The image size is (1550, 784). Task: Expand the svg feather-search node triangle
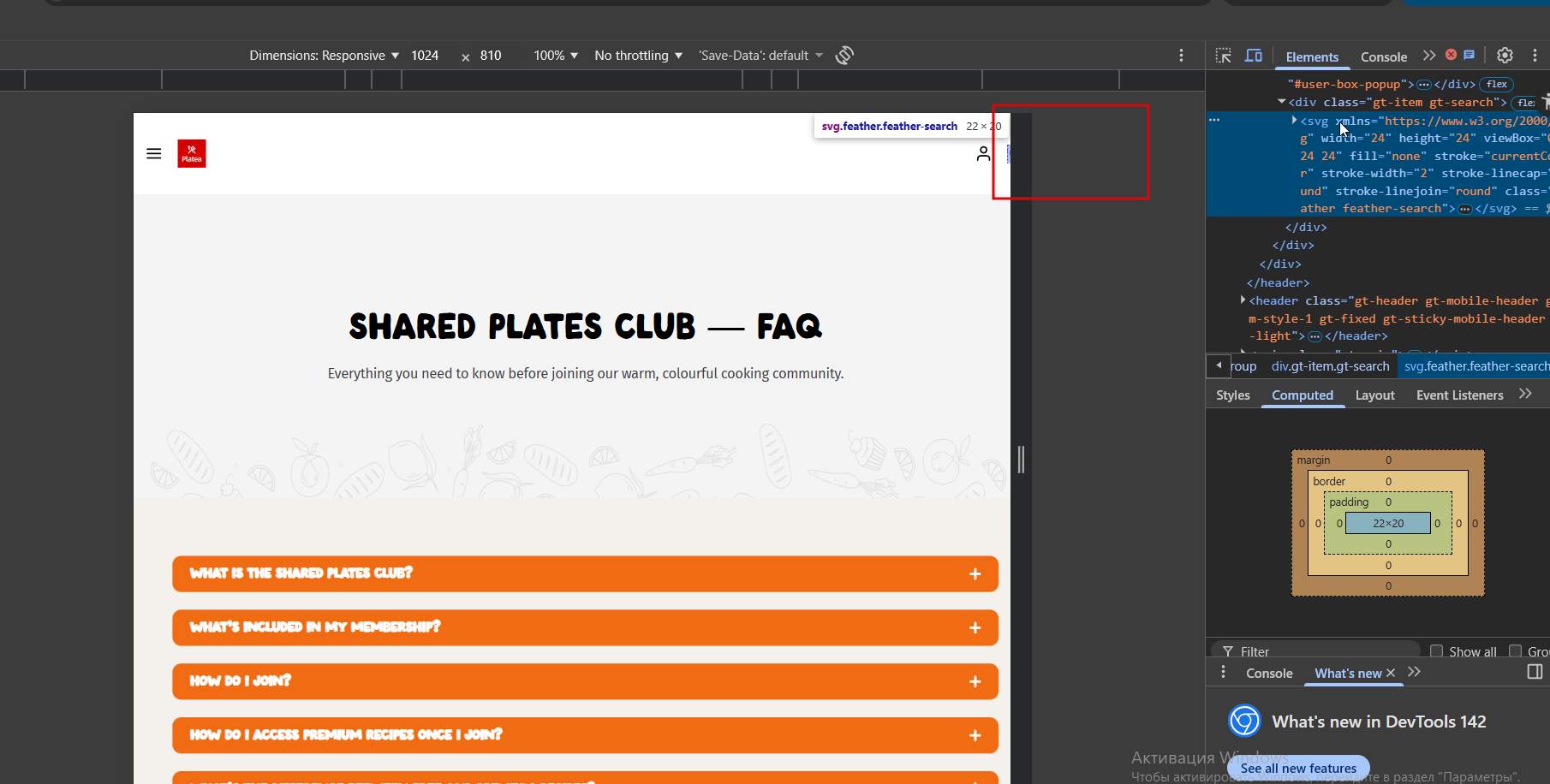pyautogui.click(x=1294, y=120)
